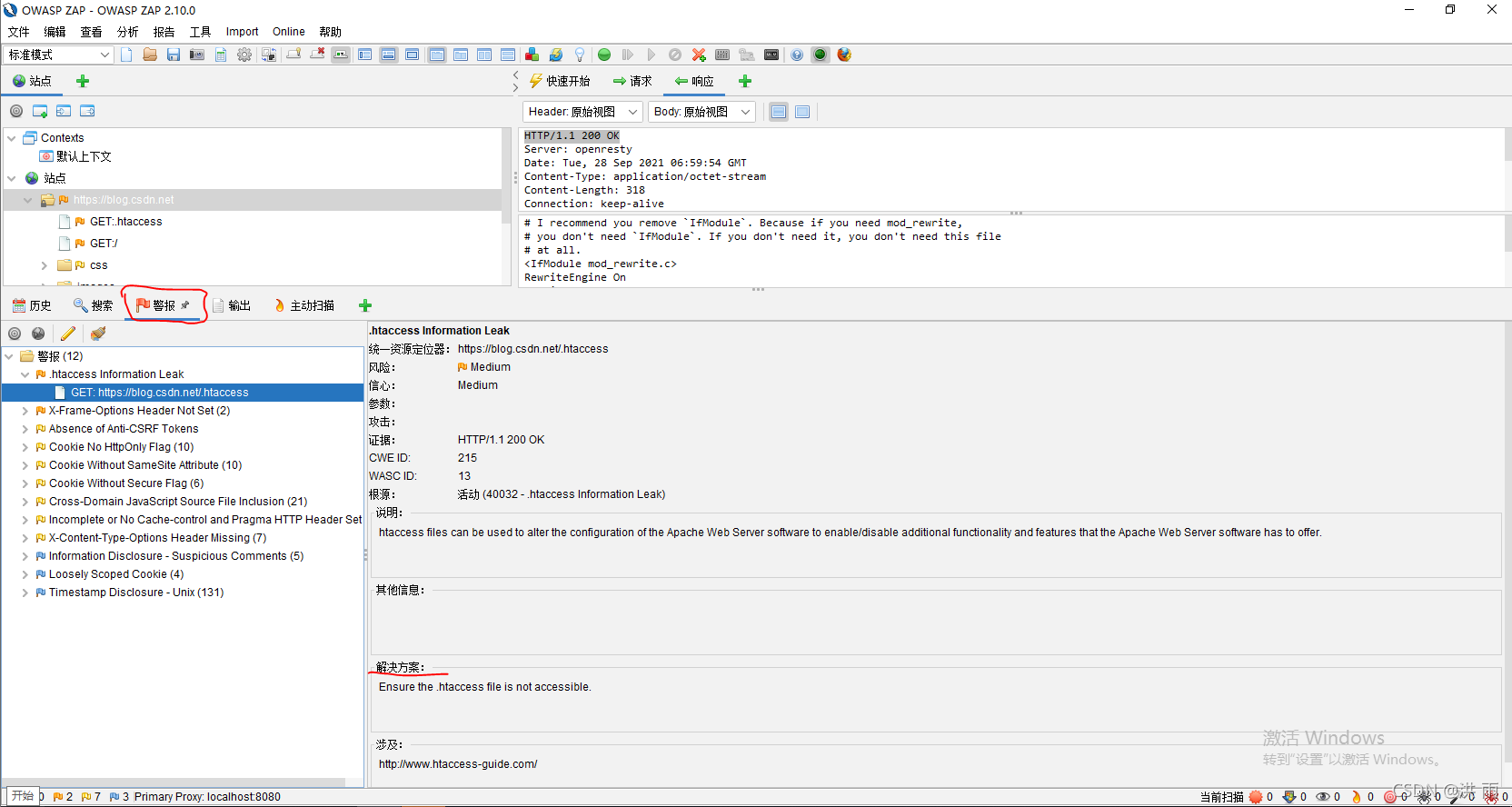Switch to the 请求 tab
1512x807 pixels.
(632, 81)
